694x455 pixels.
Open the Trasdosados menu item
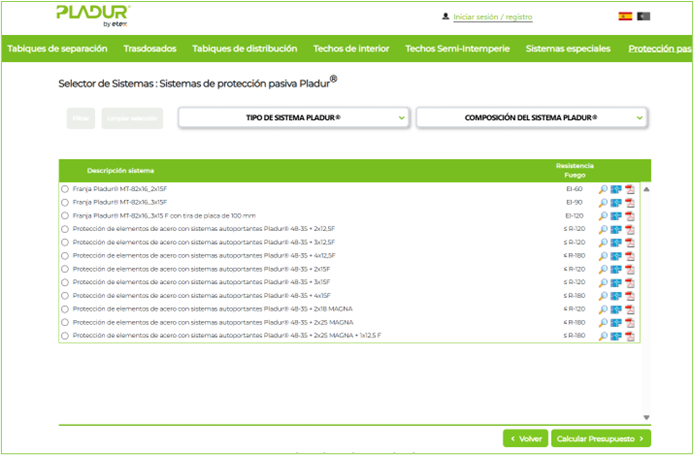pyautogui.click(x=151, y=48)
